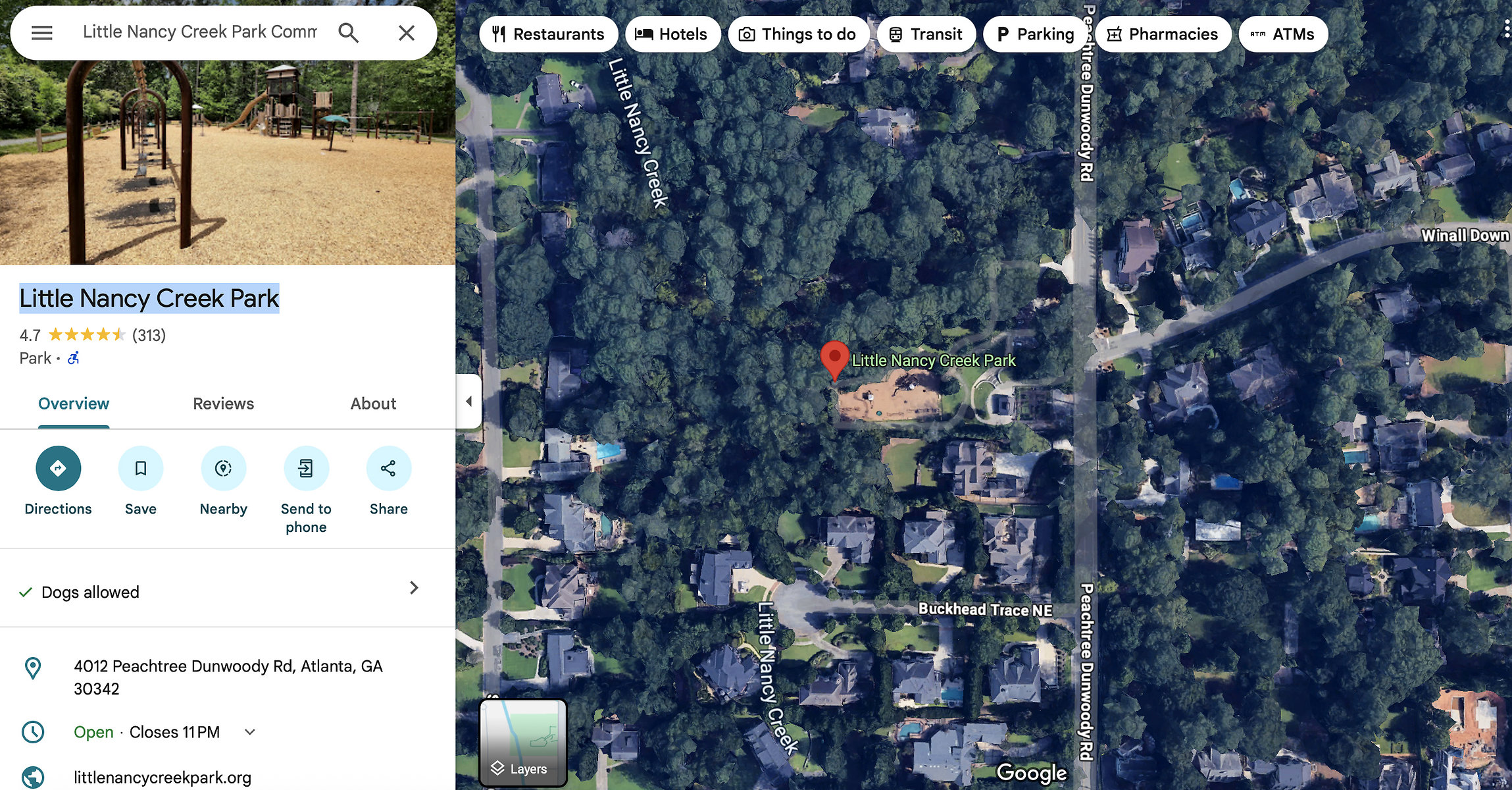
Task: Click the red map pin marker
Action: click(x=834, y=360)
